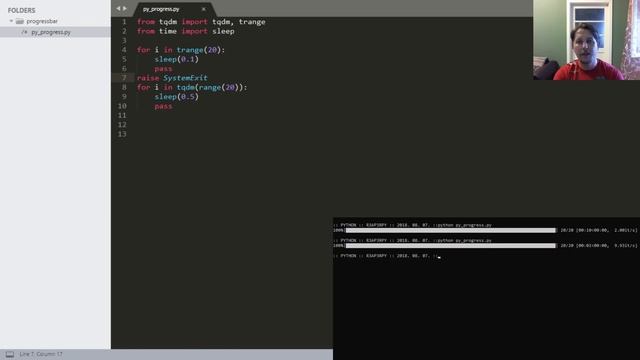Image resolution: width=640 pixels, height=360 pixels.
Task: Click the folder icon beside progressbar
Action: pos(20,21)
